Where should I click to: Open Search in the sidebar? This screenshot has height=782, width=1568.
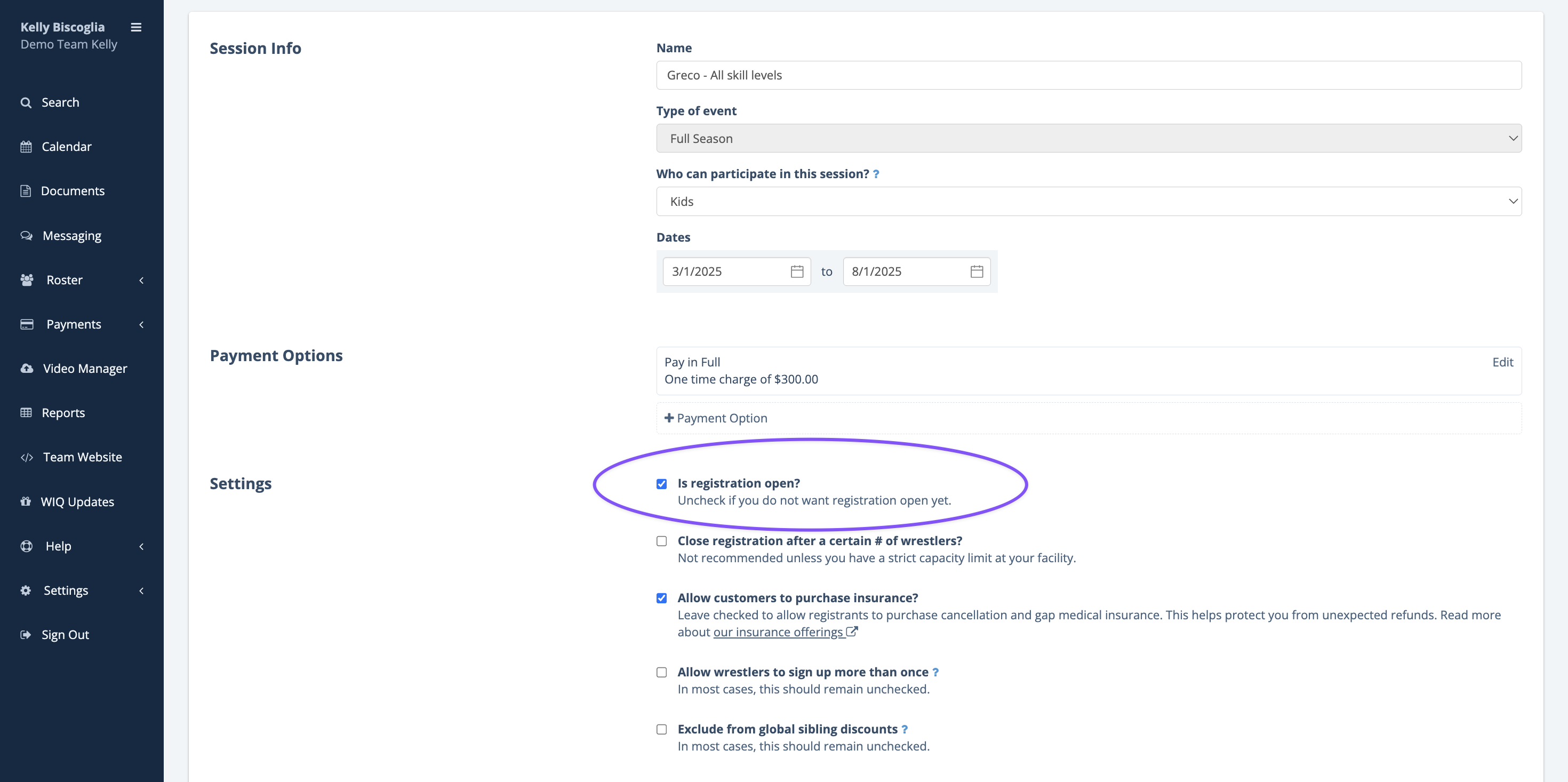coord(60,102)
